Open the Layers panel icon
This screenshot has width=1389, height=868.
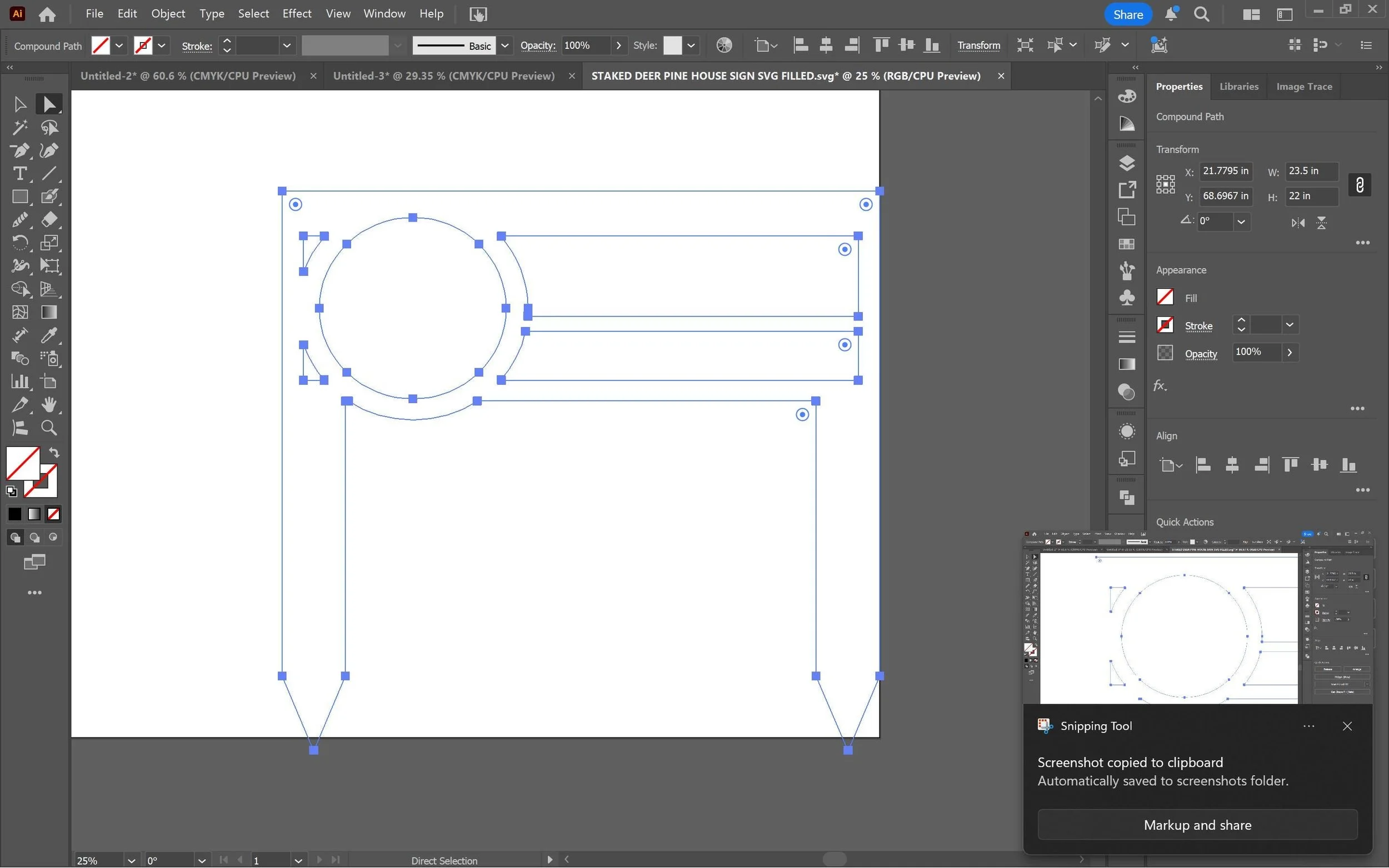[x=1127, y=164]
